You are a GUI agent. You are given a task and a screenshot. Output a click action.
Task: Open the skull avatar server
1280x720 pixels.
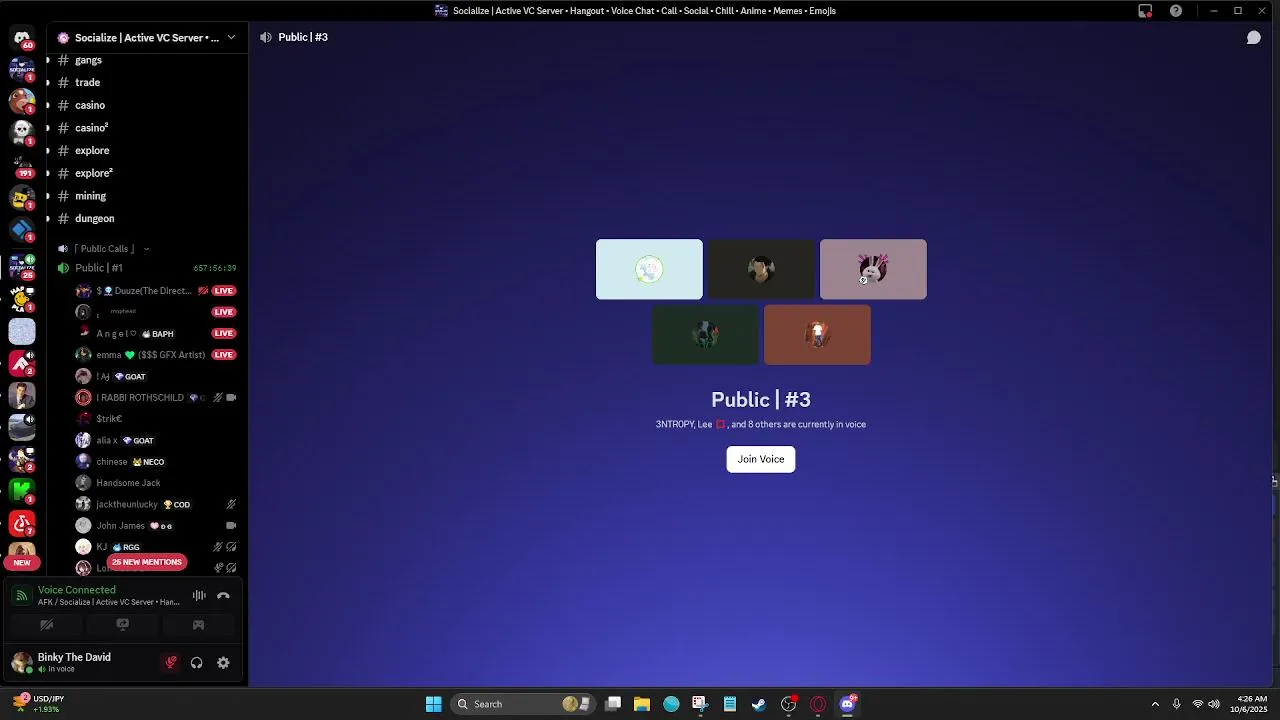[22, 132]
